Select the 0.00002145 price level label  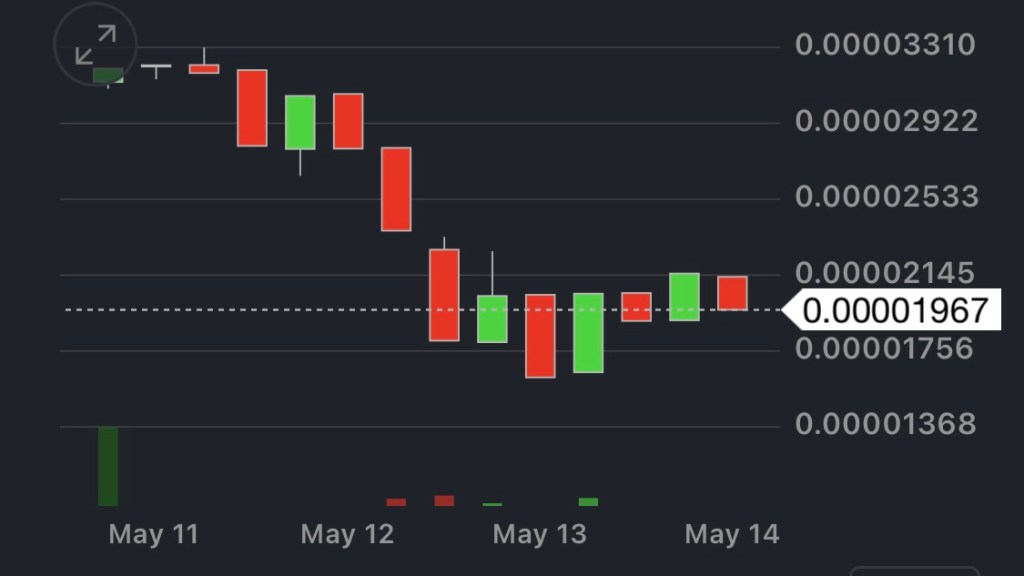[884, 272]
